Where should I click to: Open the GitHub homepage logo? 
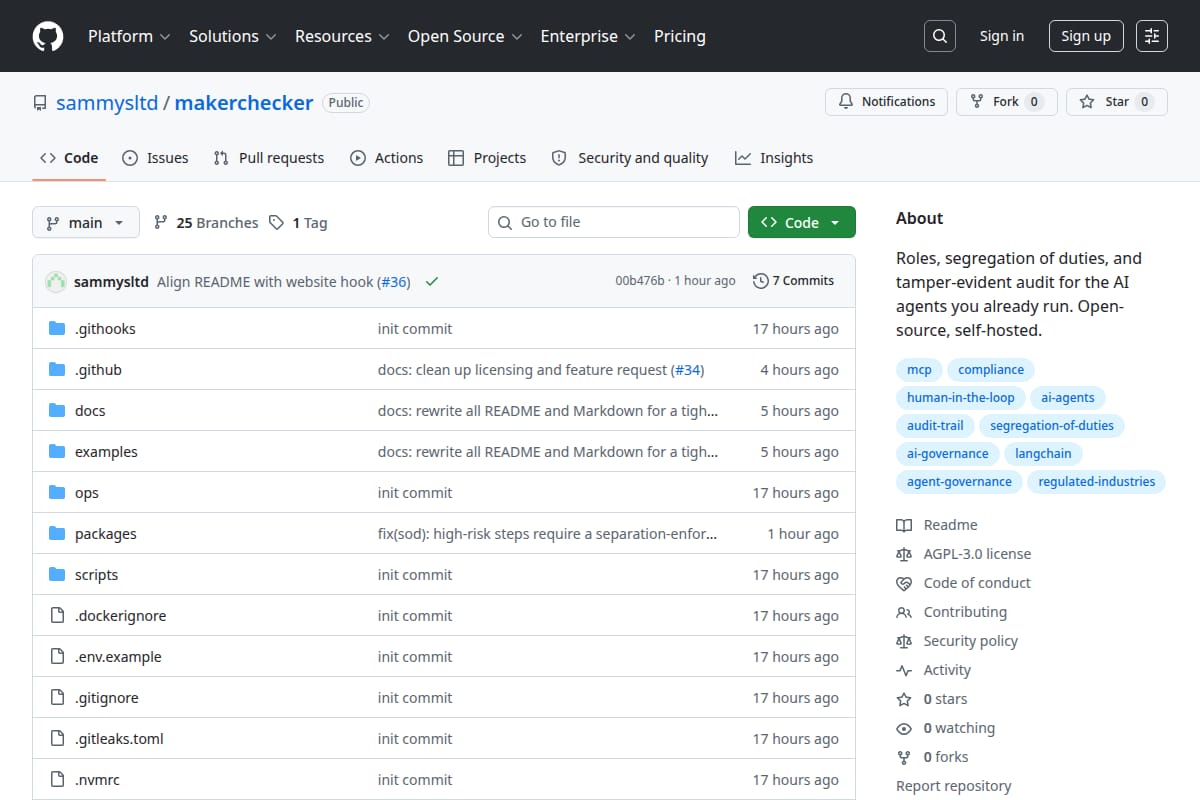pyautogui.click(x=47, y=36)
